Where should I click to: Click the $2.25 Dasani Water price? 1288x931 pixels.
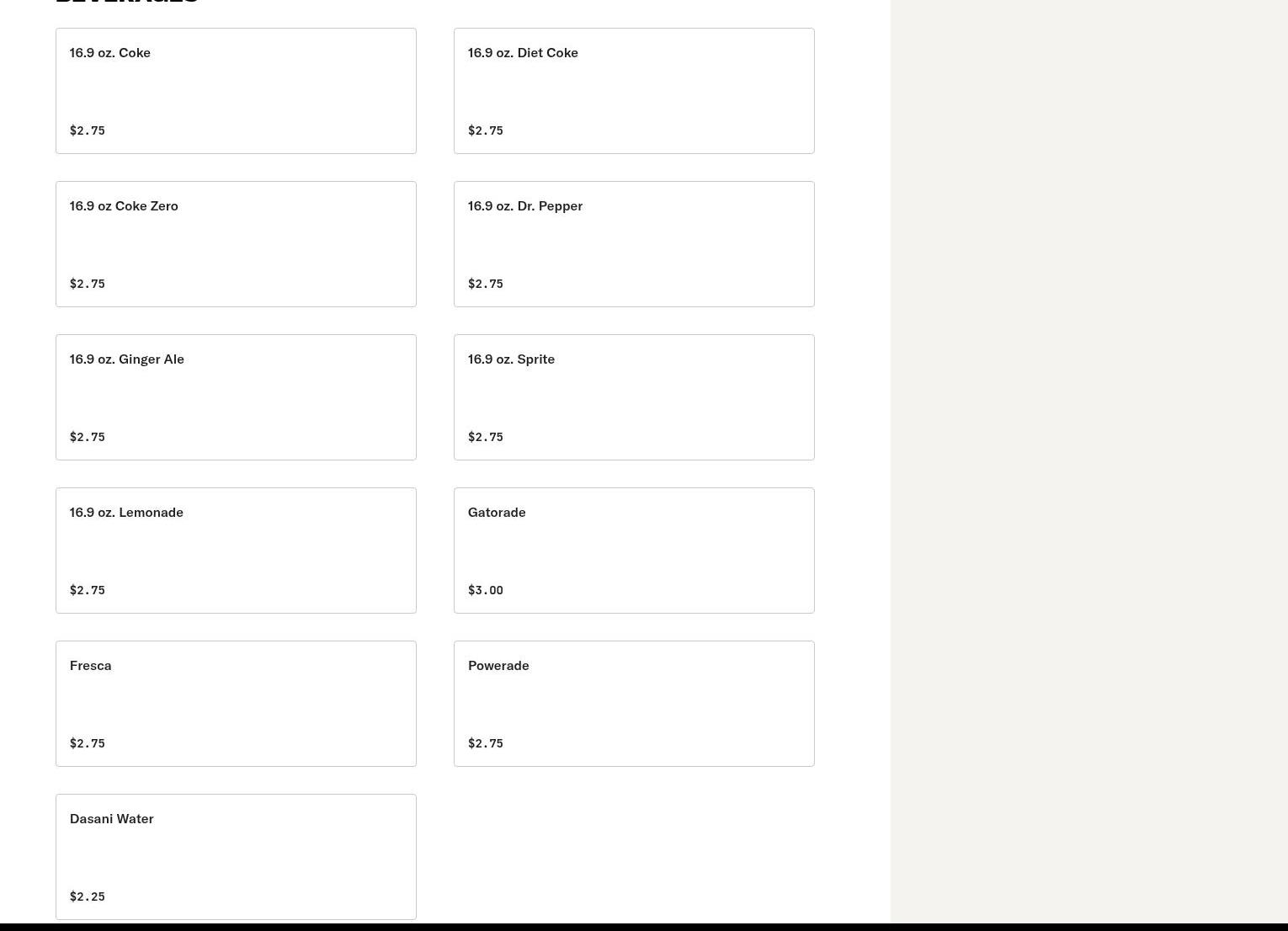point(88,896)
